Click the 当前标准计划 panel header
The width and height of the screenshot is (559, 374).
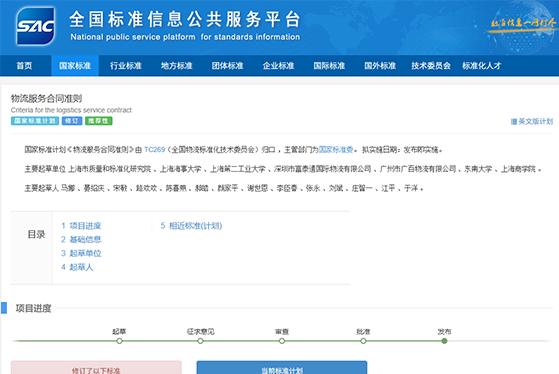[x=282, y=368]
